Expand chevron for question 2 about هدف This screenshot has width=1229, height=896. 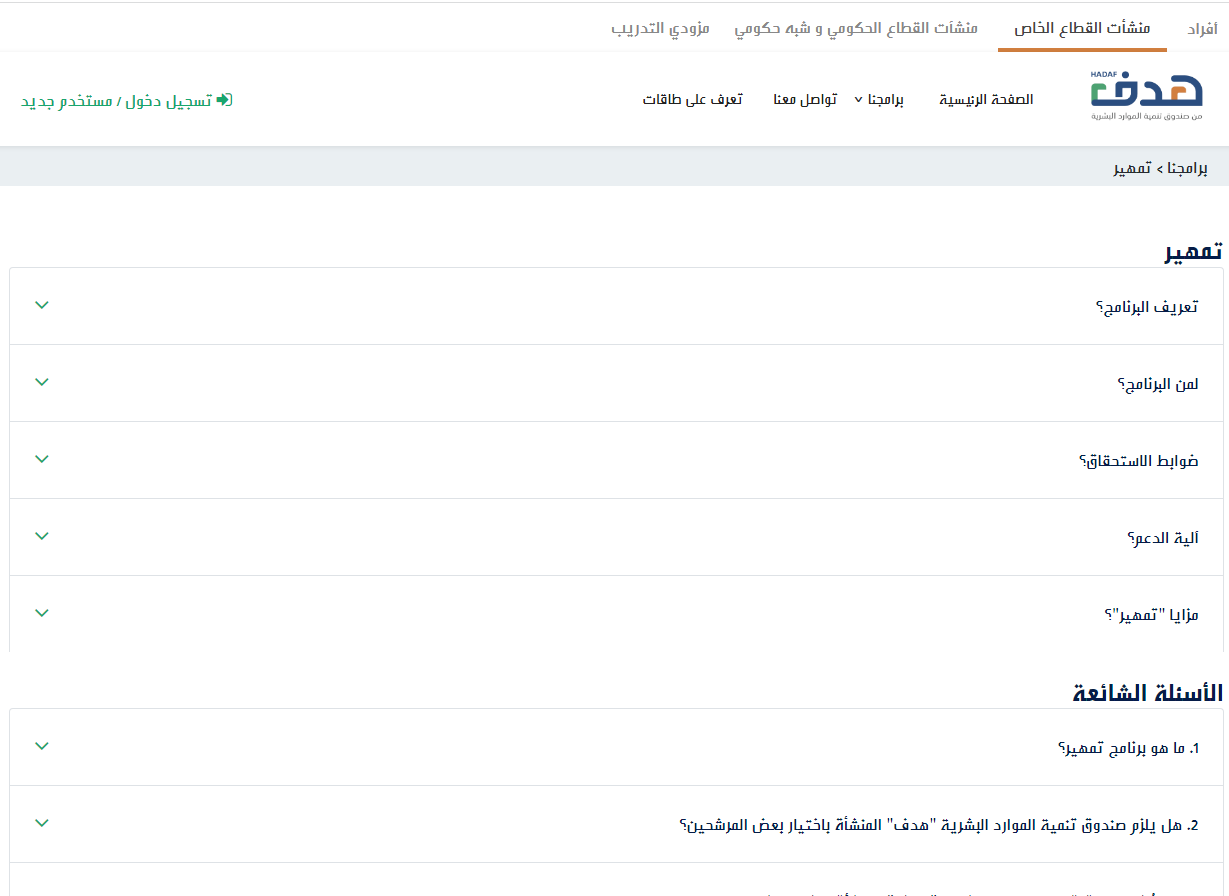pyautogui.click(x=42, y=823)
